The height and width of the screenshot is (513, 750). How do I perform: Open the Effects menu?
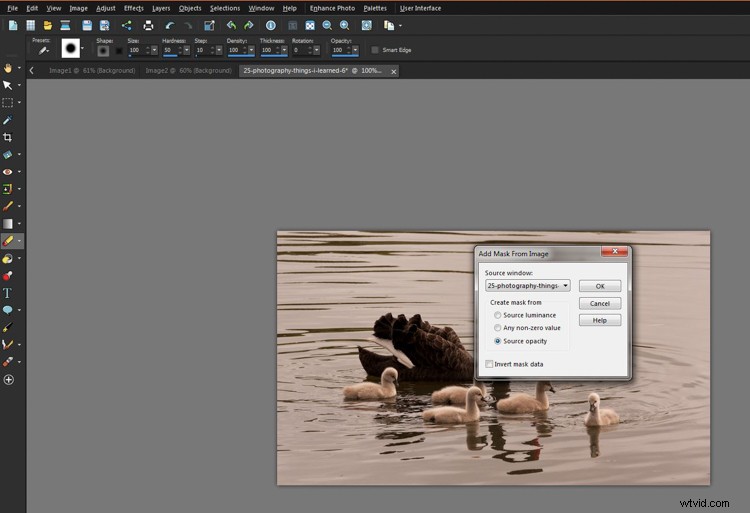[133, 8]
